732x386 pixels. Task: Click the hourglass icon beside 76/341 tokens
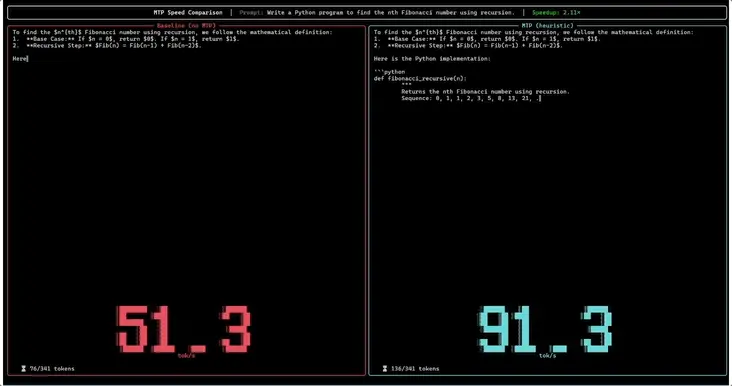(23, 369)
